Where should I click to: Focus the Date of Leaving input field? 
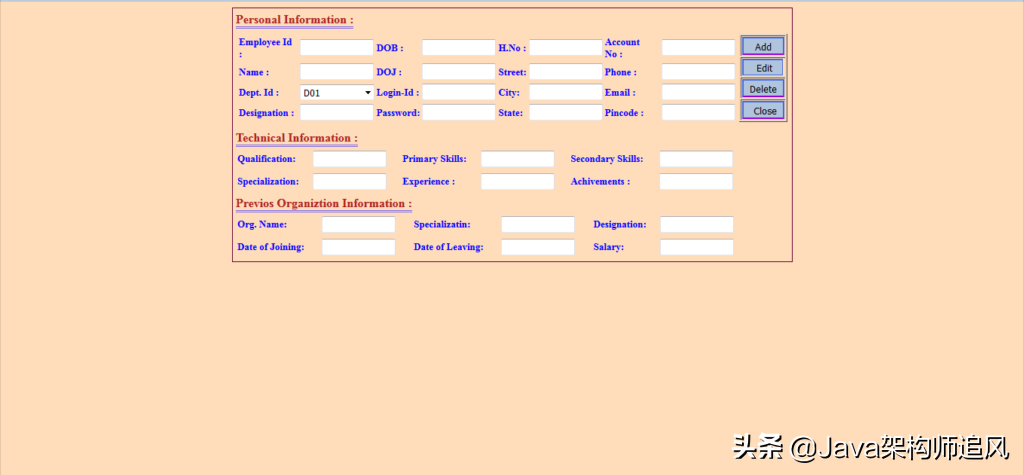pos(538,247)
